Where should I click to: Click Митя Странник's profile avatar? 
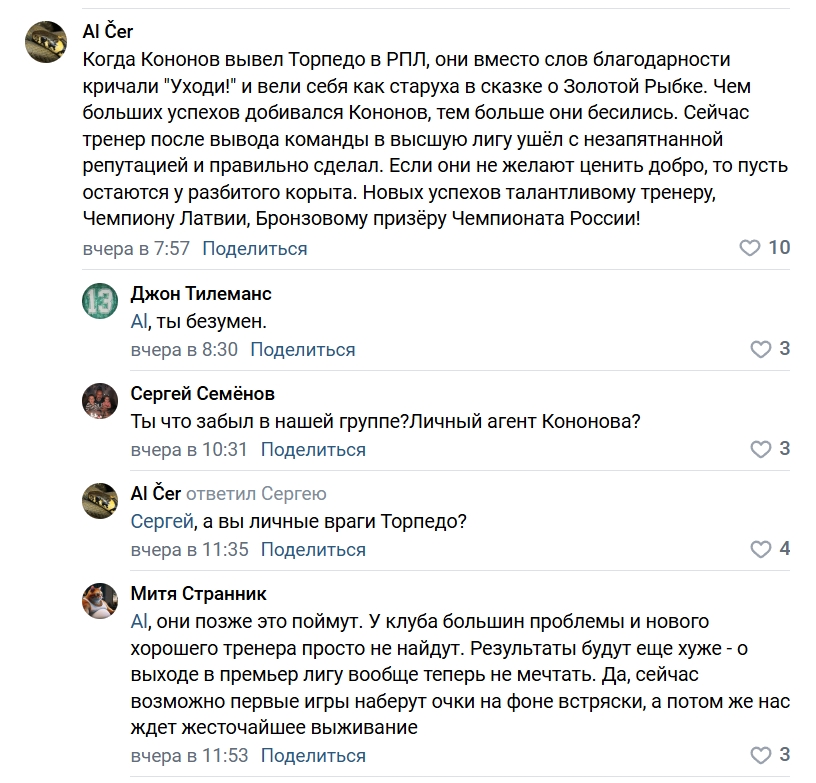(100, 601)
